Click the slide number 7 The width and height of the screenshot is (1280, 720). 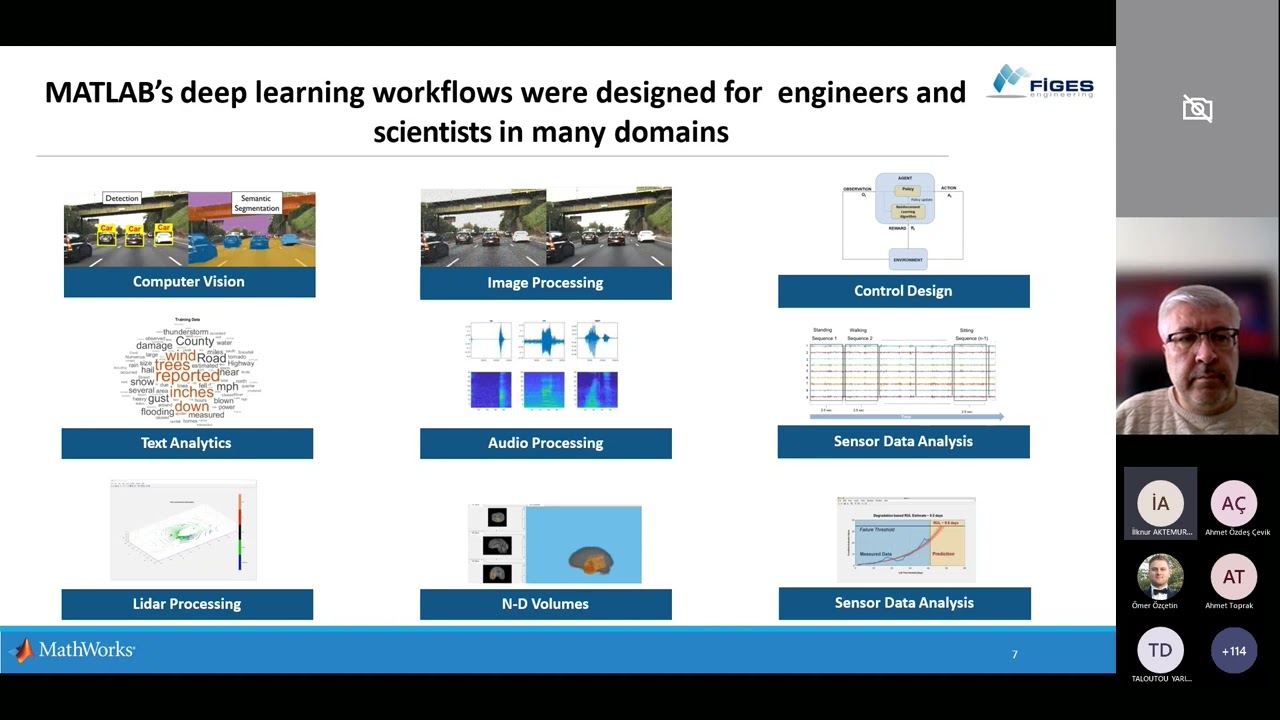[1015, 654]
